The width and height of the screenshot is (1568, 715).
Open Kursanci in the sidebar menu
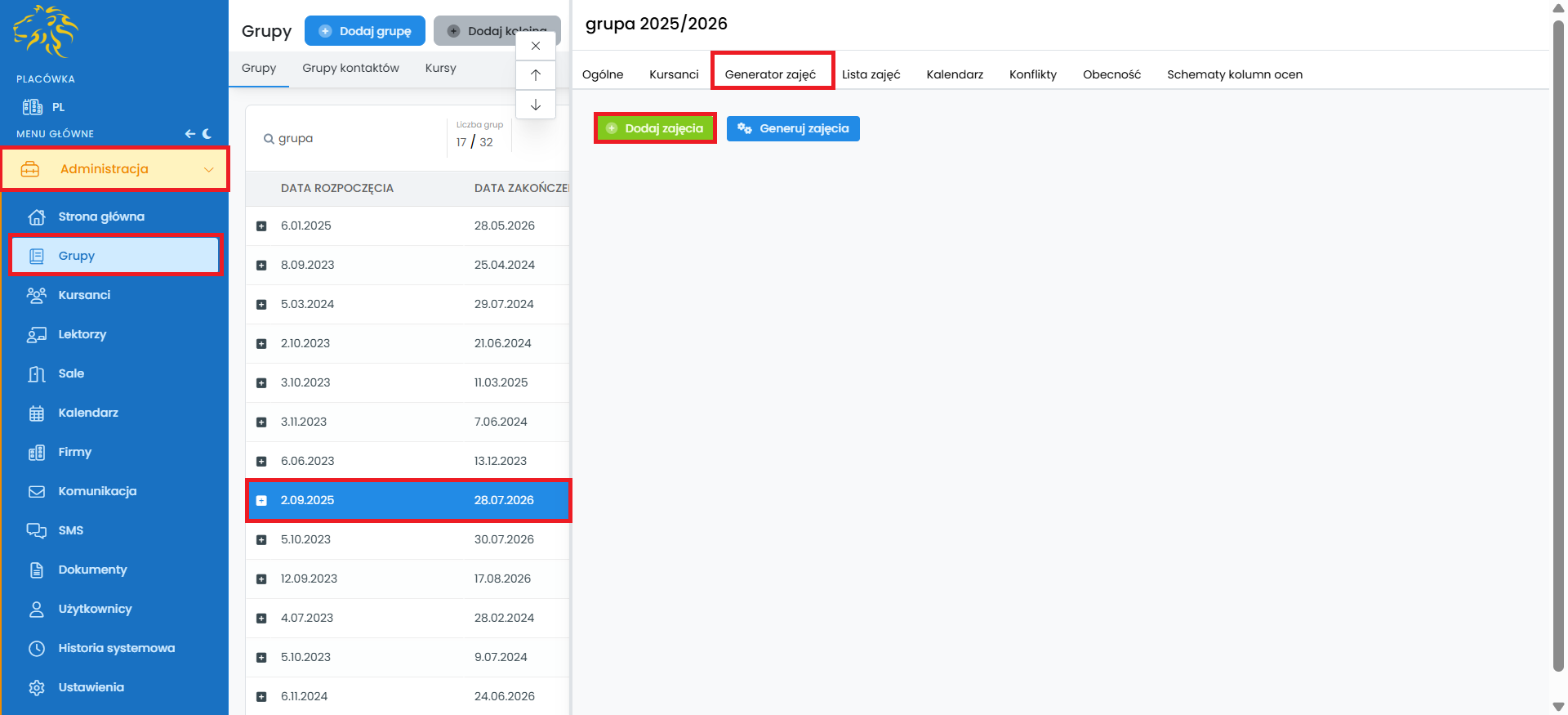(83, 295)
